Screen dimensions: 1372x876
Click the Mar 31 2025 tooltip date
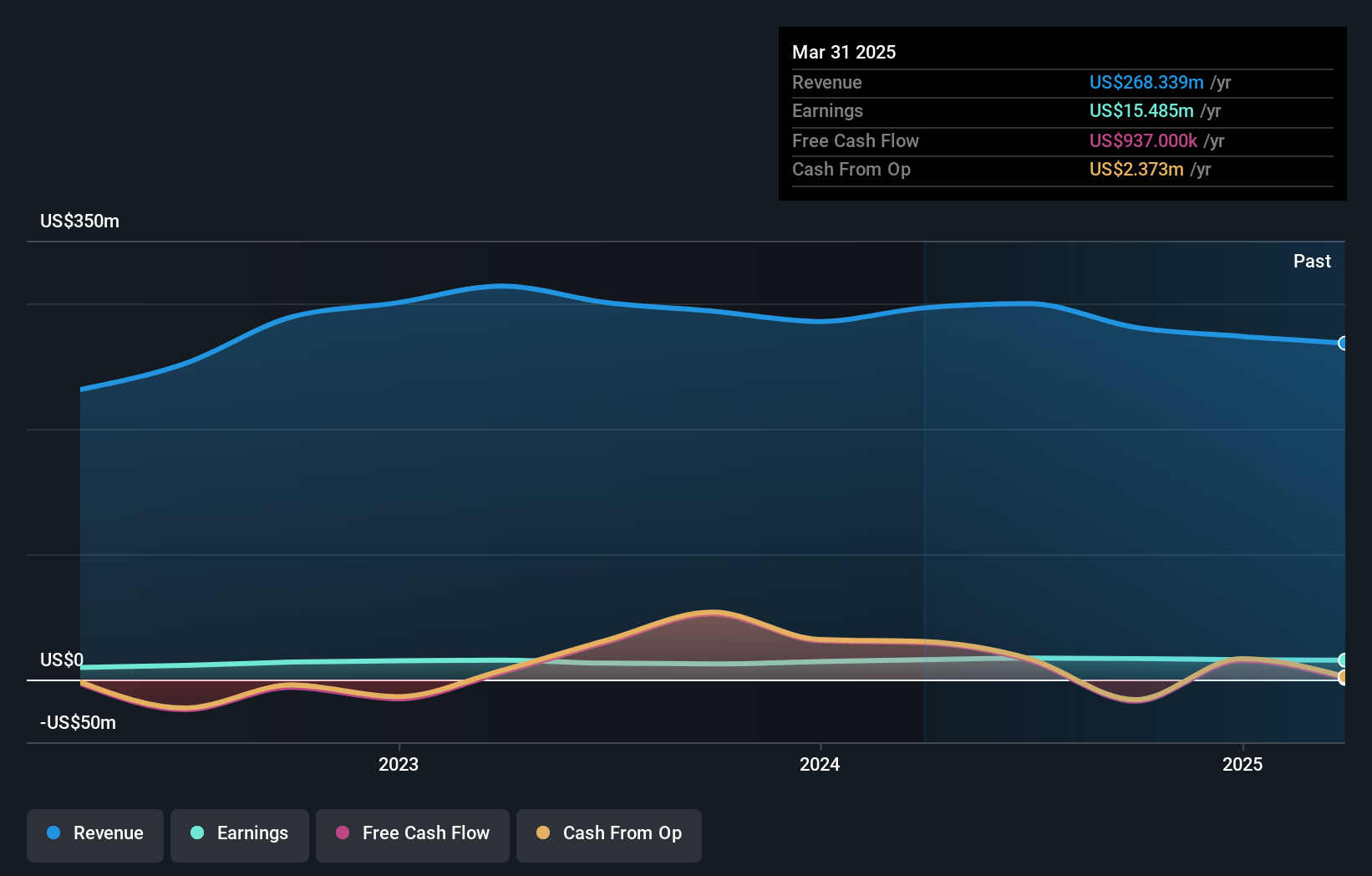[844, 52]
